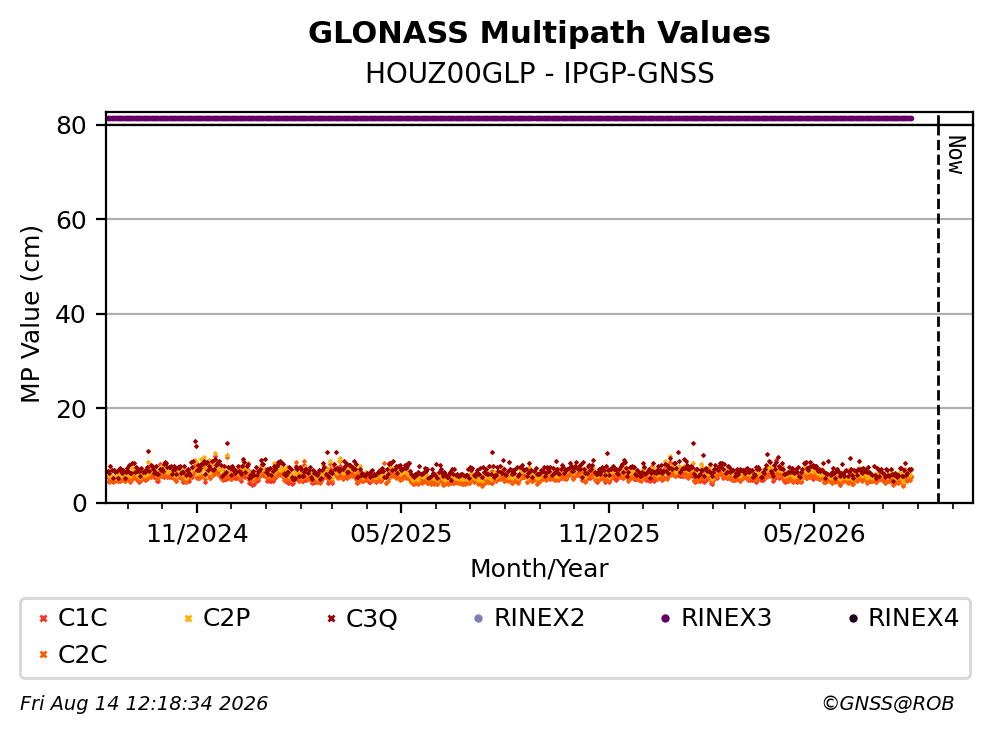Image resolution: width=993 pixels, height=734 pixels.
Task: Click the 05/2026 x-axis tick label
Action: [814, 534]
